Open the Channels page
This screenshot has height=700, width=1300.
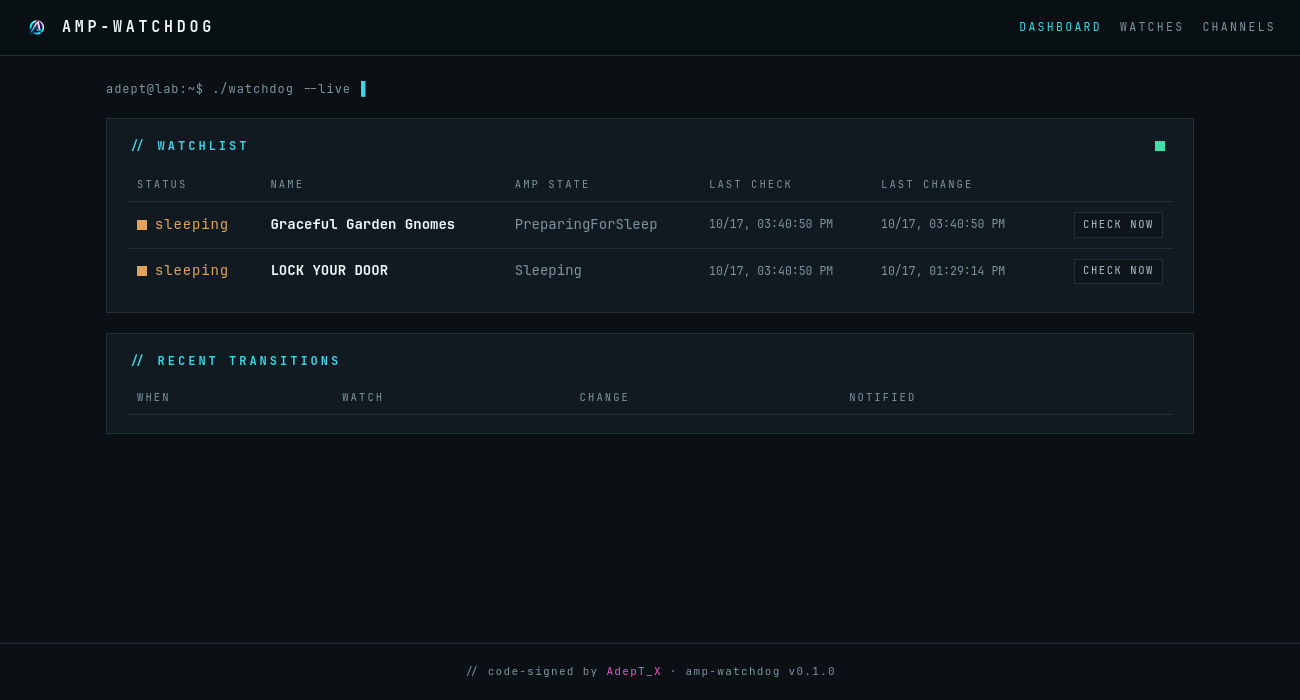click(x=1239, y=28)
